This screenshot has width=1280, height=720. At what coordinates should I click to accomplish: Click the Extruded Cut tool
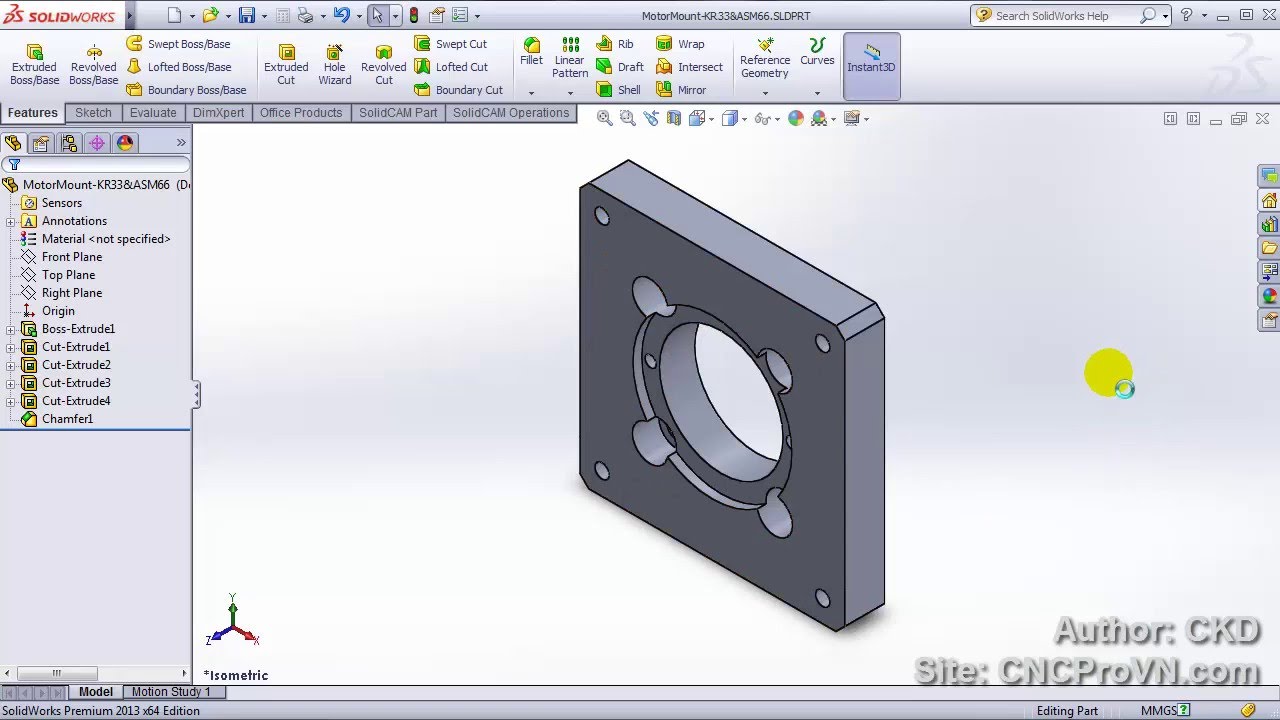click(286, 65)
